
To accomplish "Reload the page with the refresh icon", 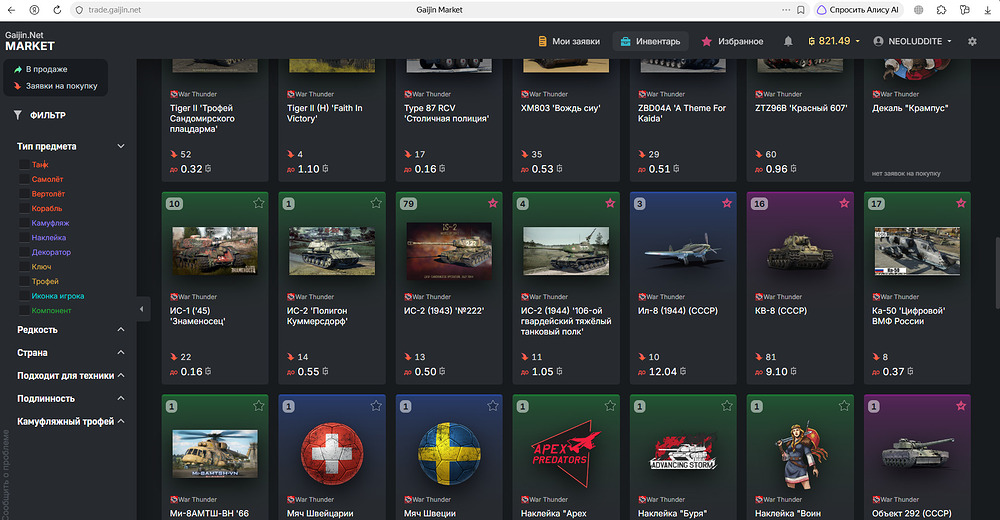I will [57, 10].
